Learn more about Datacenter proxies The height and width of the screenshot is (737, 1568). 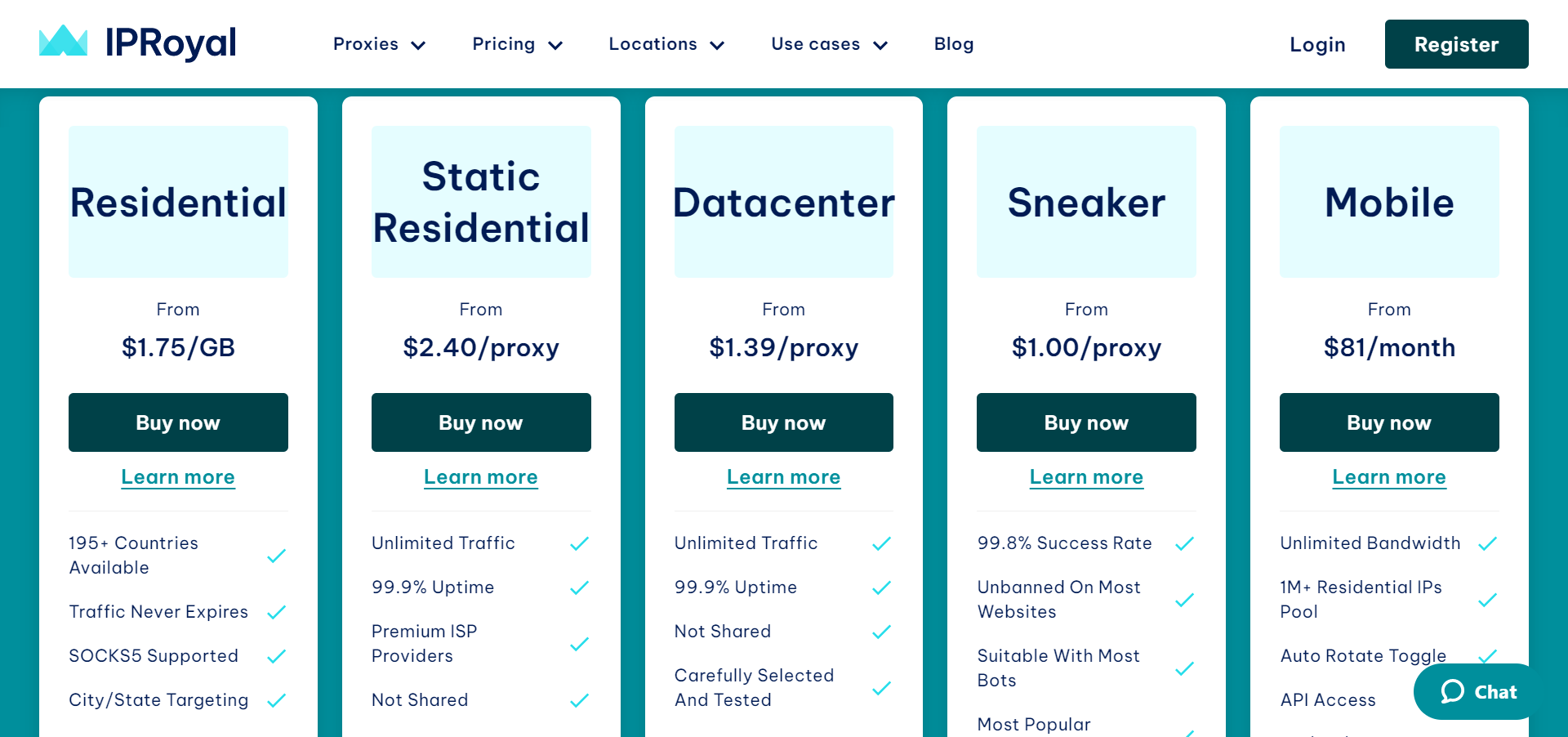[783, 477]
